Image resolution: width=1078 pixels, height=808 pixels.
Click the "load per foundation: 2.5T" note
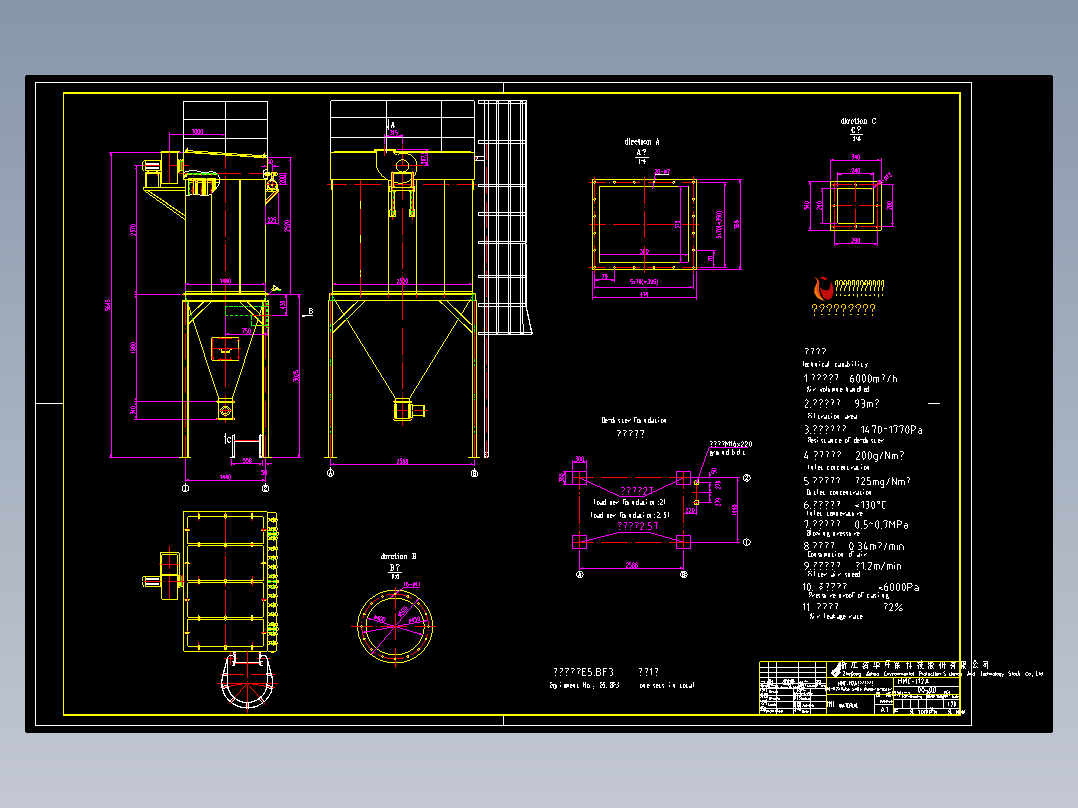coord(629,515)
